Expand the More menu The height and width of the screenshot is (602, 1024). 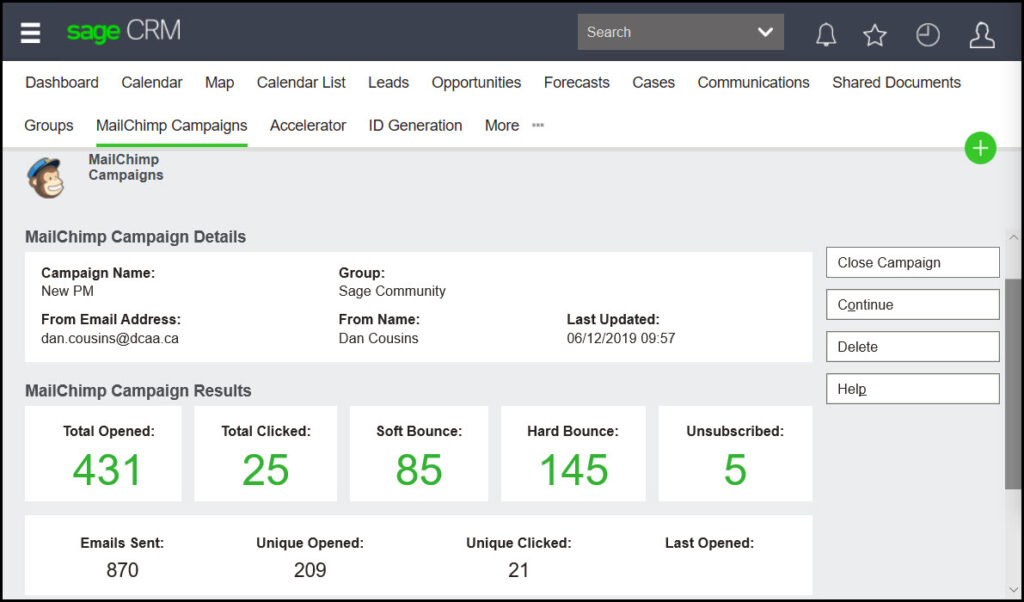coord(502,125)
